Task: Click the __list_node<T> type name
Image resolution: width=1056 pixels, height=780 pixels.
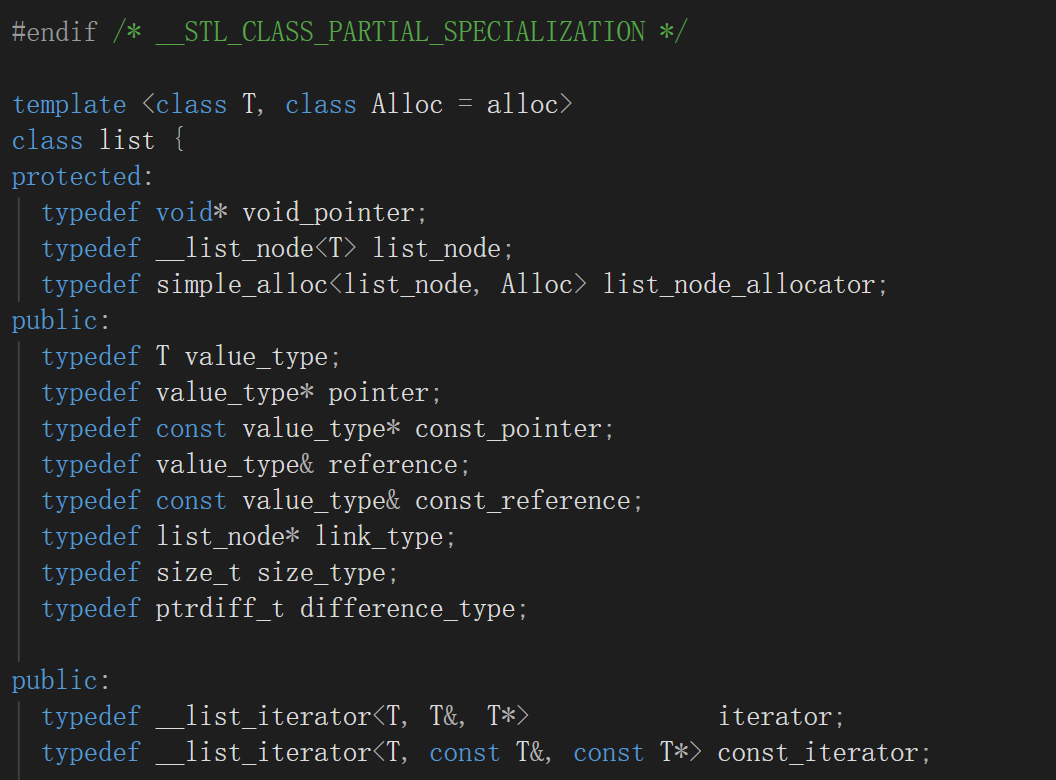Action: click(256, 249)
